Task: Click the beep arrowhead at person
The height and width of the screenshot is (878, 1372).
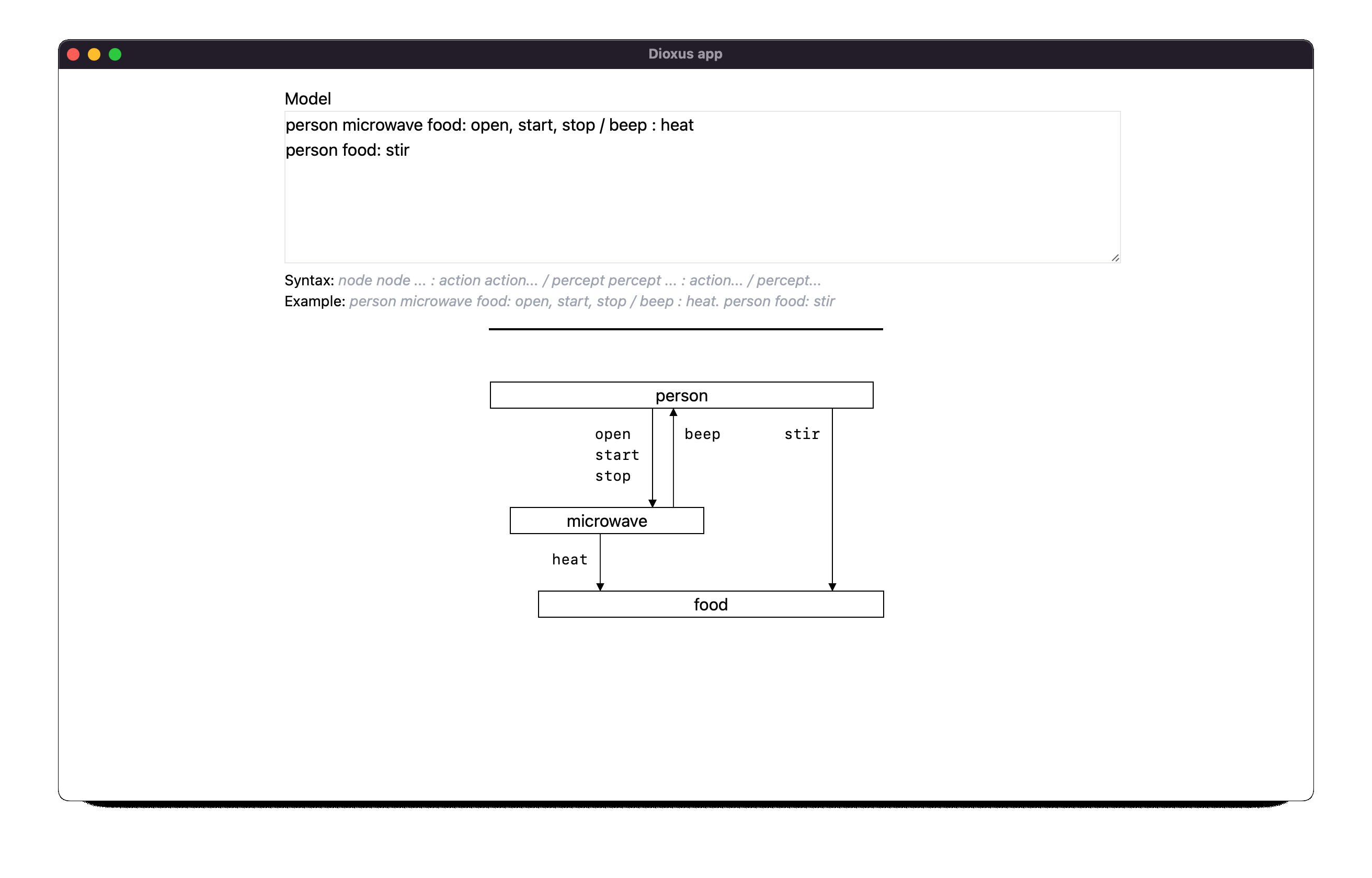Action: pos(673,412)
